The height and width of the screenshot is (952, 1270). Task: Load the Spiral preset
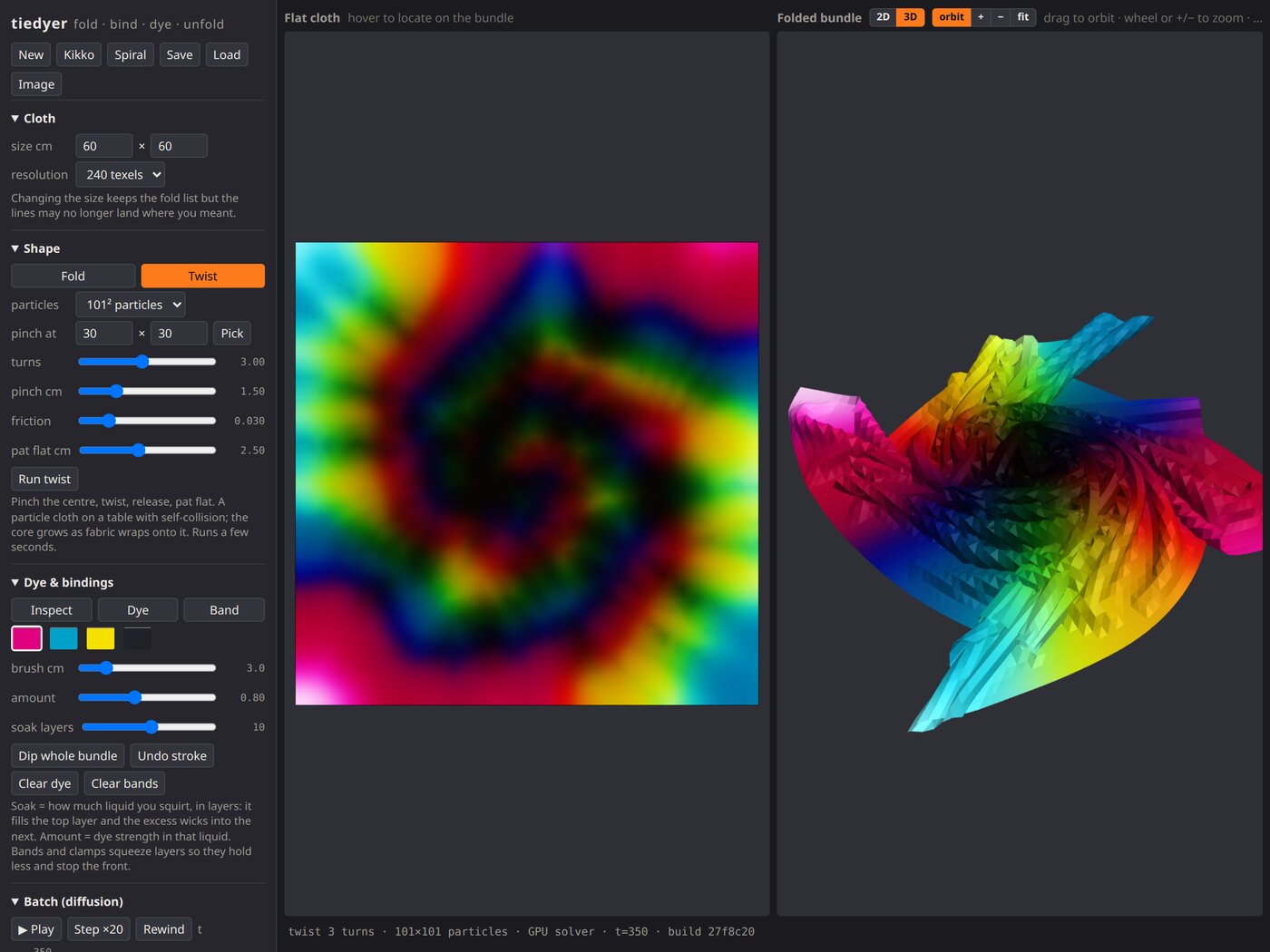[x=131, y=55]
